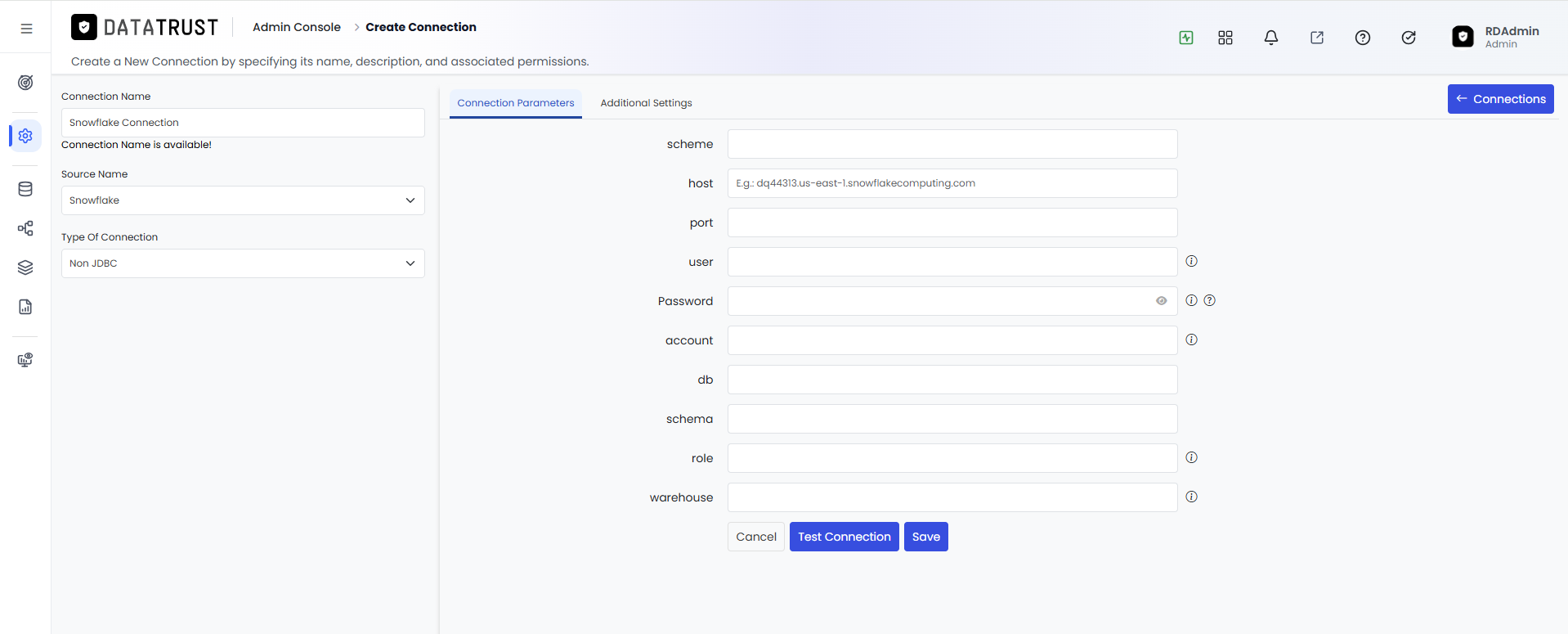Go back to Connections
This screenshot has width=1568, height=634.
coord(1501,99)
